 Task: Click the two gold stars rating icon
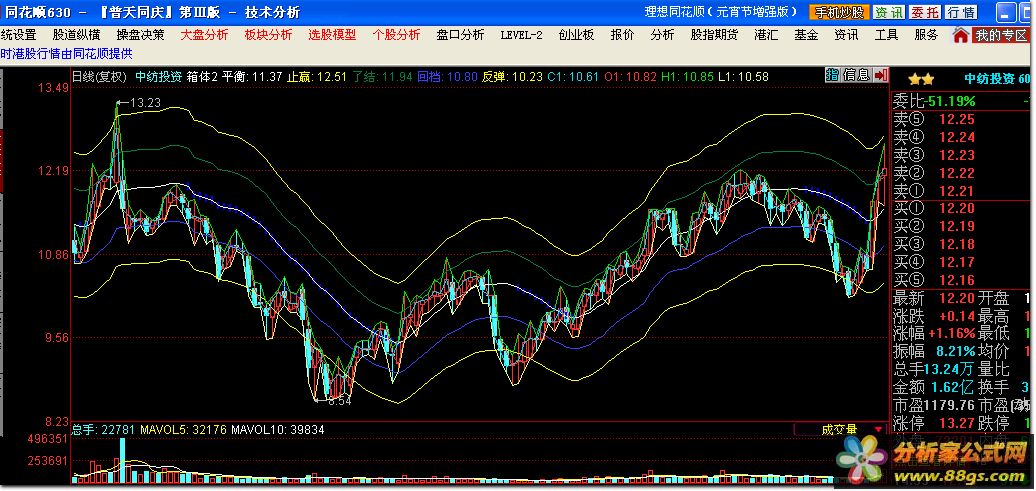point(921,79)
